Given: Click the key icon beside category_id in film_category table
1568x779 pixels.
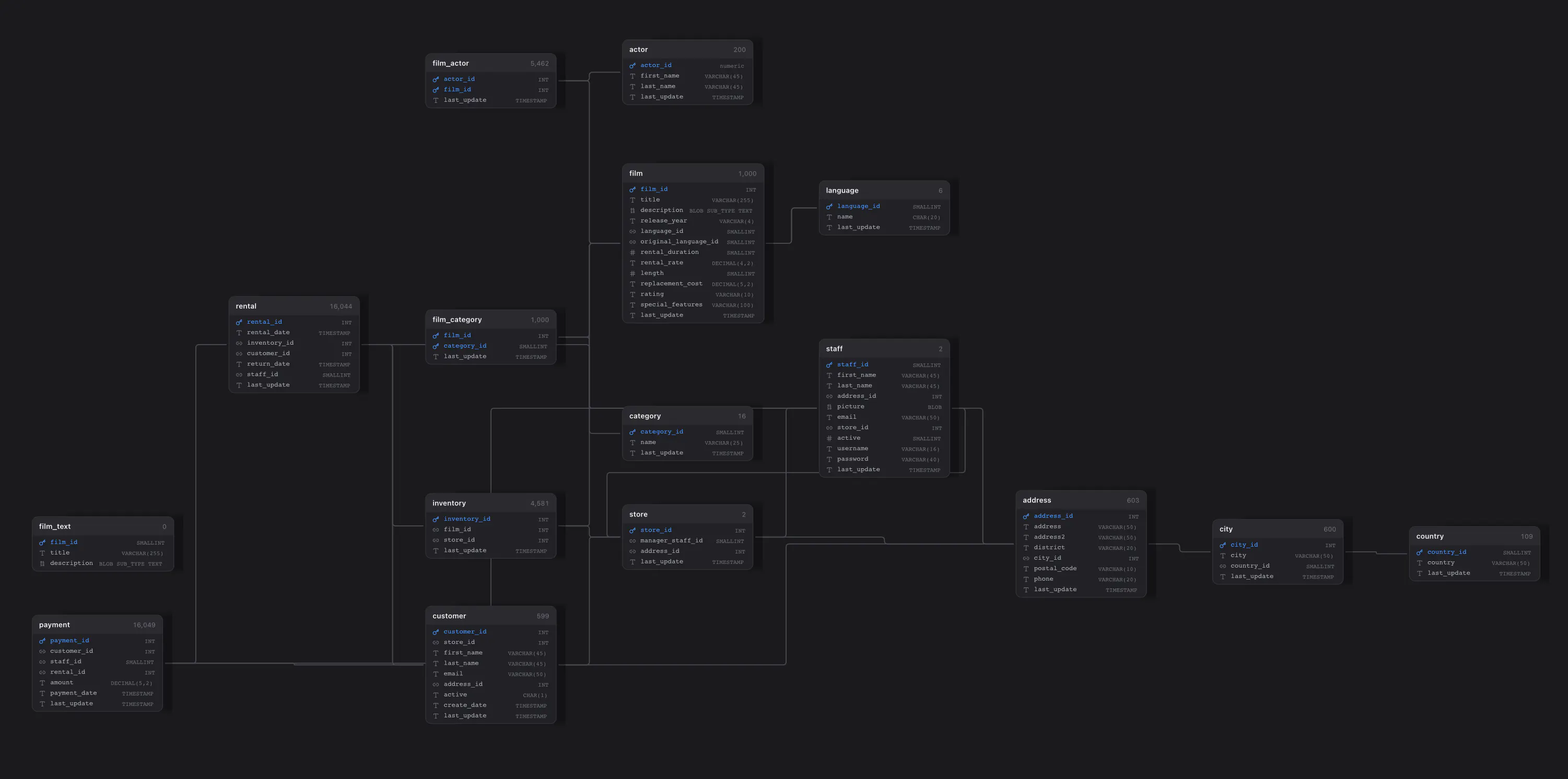Looking at the screenshot, I should [x=436, y=346].
